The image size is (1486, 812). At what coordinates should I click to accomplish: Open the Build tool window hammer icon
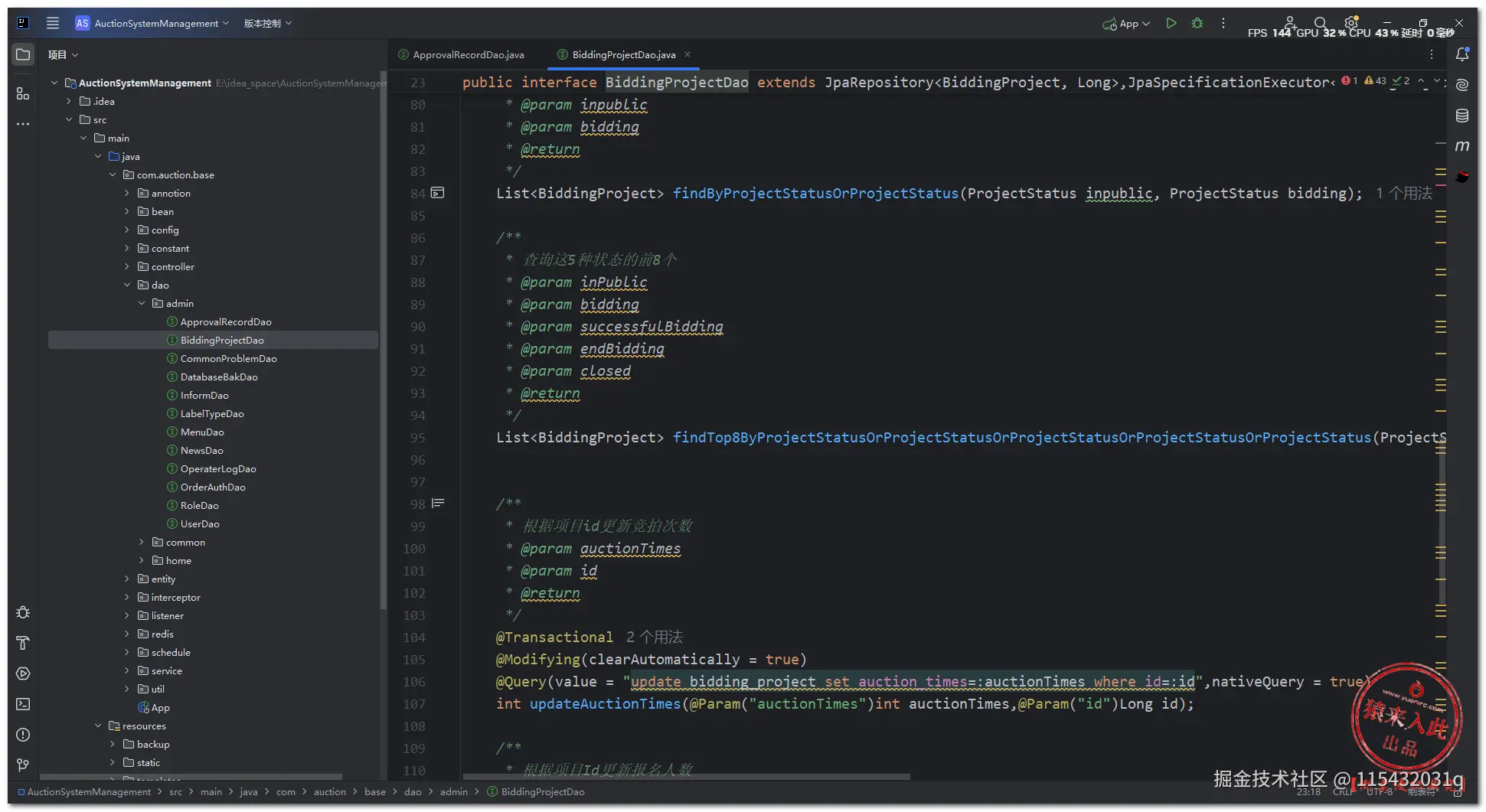pos(23,643)
